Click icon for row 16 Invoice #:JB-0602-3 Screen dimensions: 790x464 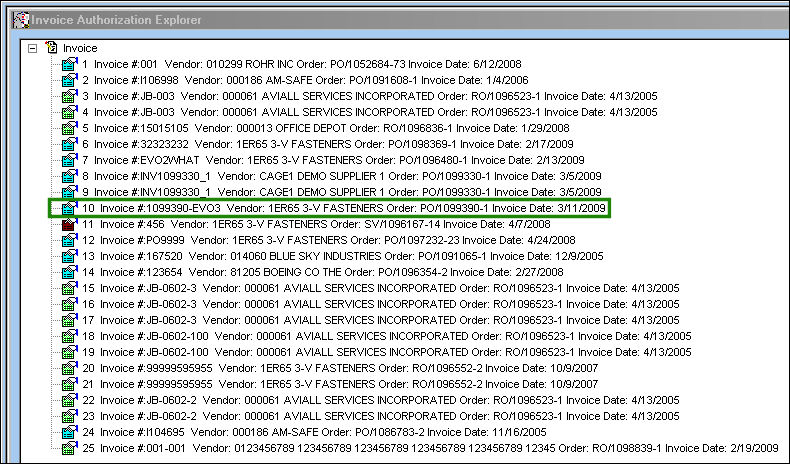coord(70,304)
